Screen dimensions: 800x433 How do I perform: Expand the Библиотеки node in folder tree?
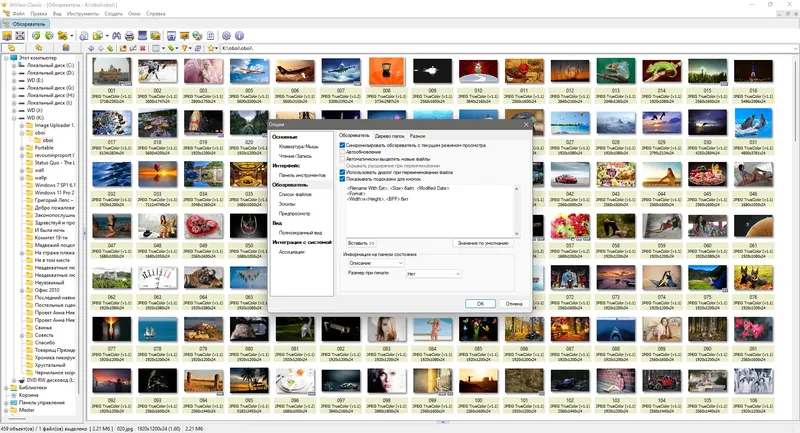tap(7, 388)
